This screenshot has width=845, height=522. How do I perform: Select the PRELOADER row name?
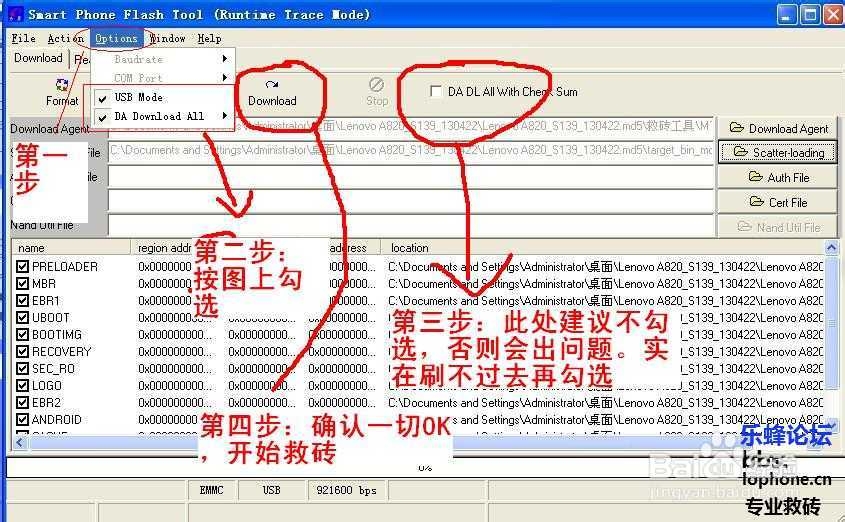click(x=65, y=267)
